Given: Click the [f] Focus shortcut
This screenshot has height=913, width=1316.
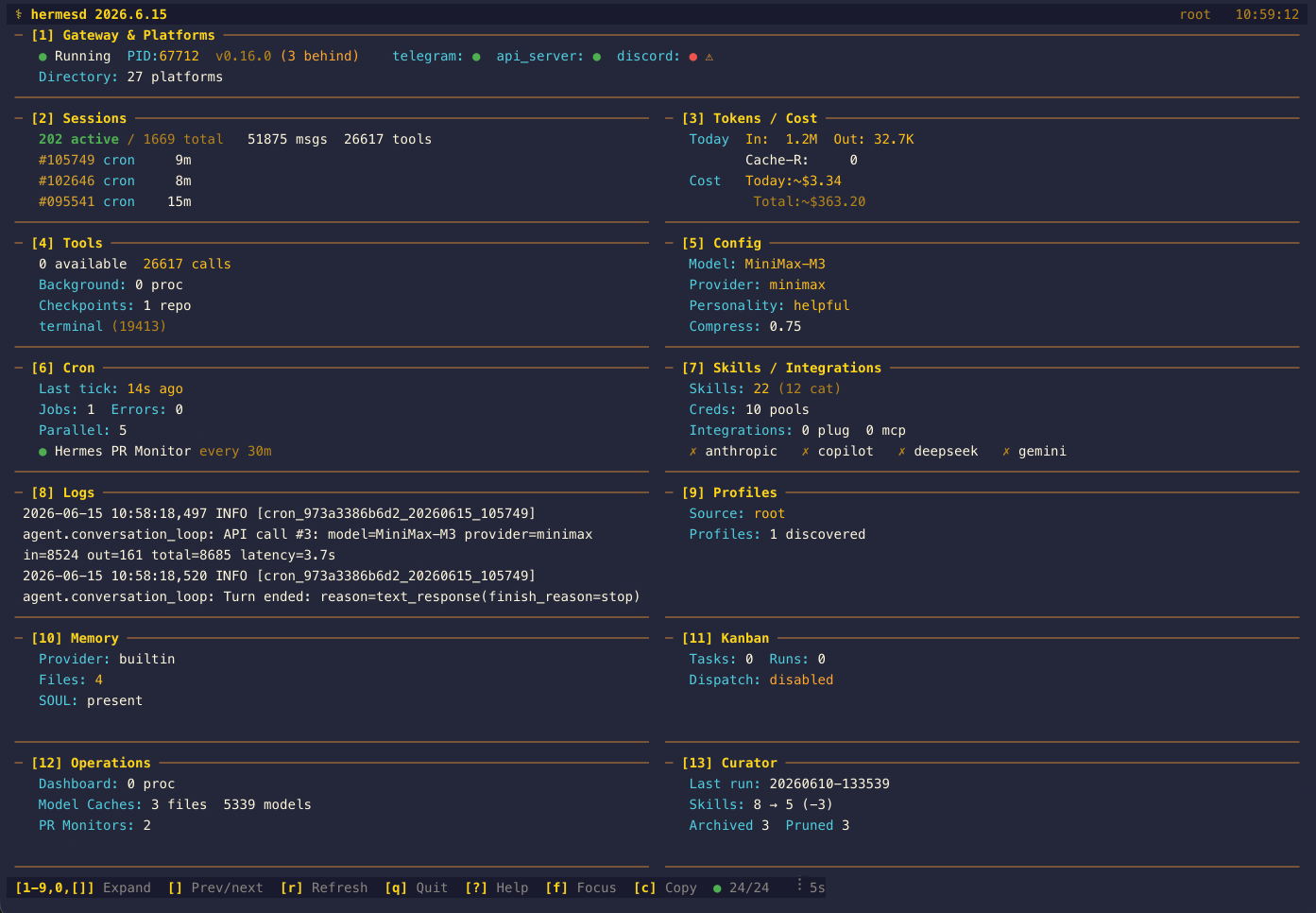Looking at the screenshot, I should (581, 887).
